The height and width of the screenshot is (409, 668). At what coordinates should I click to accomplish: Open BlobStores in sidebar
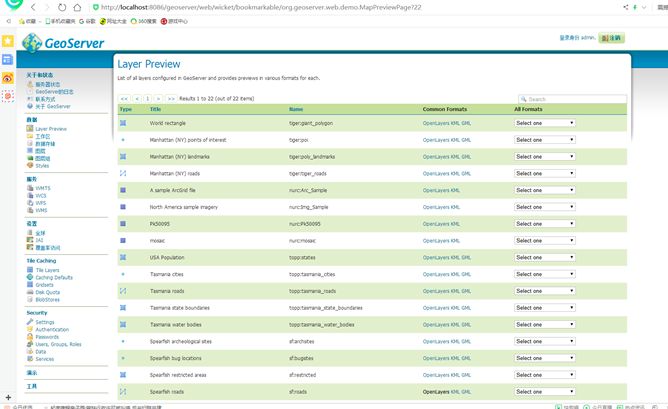coord(48,300)
